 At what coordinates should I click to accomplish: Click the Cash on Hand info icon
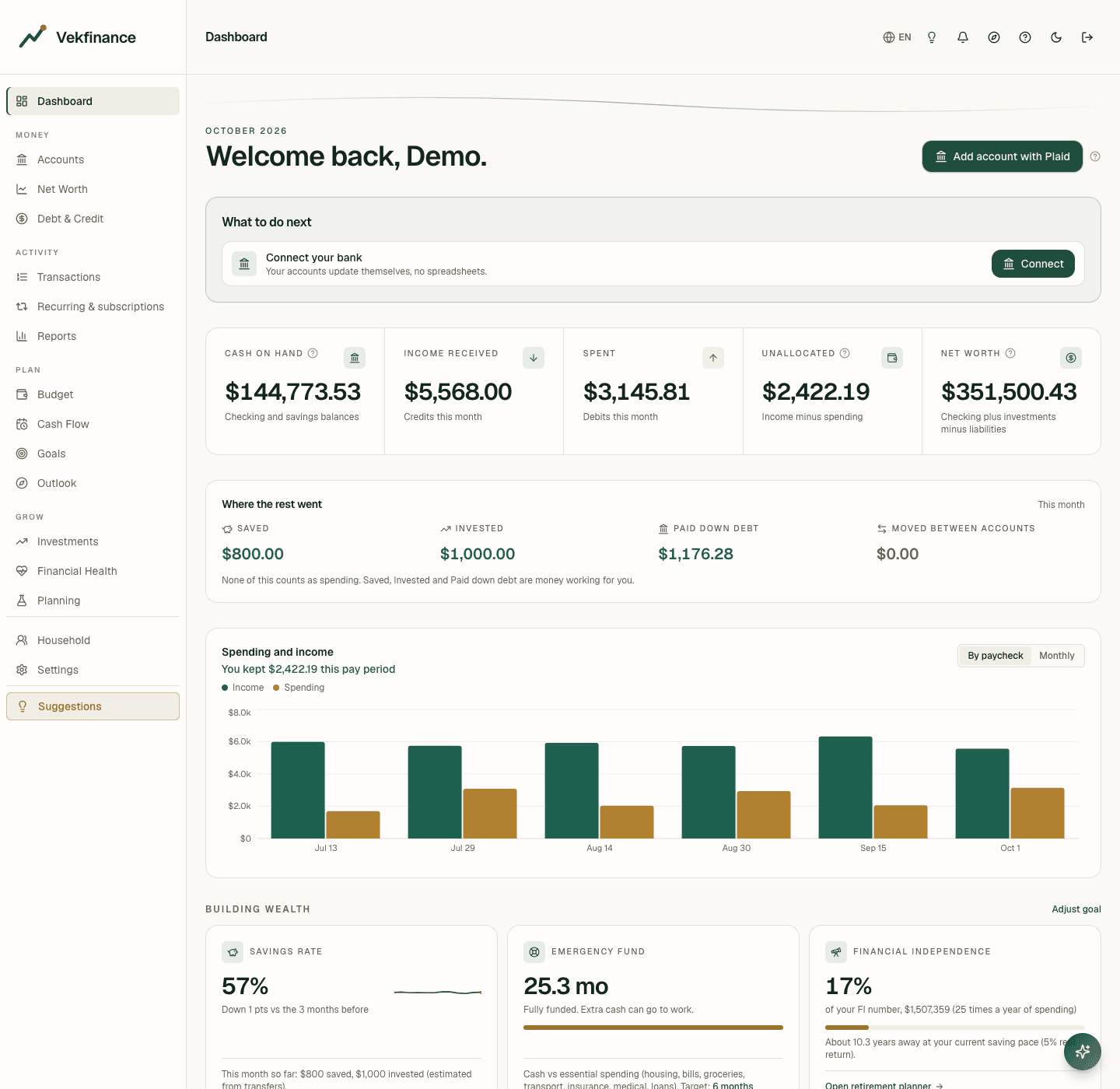click(313, 353)
